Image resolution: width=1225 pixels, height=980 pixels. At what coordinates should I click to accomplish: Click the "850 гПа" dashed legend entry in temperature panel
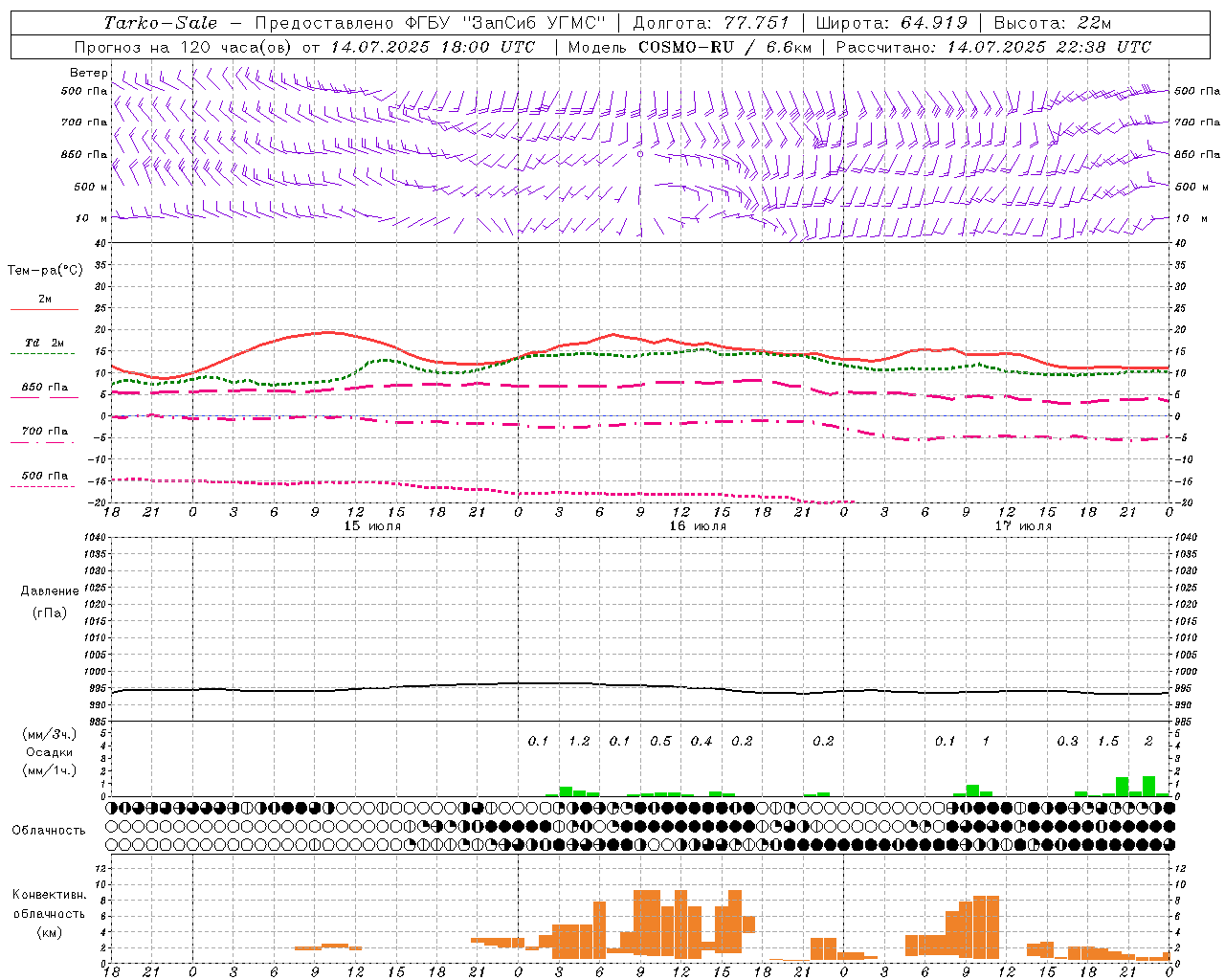[44, 388]
